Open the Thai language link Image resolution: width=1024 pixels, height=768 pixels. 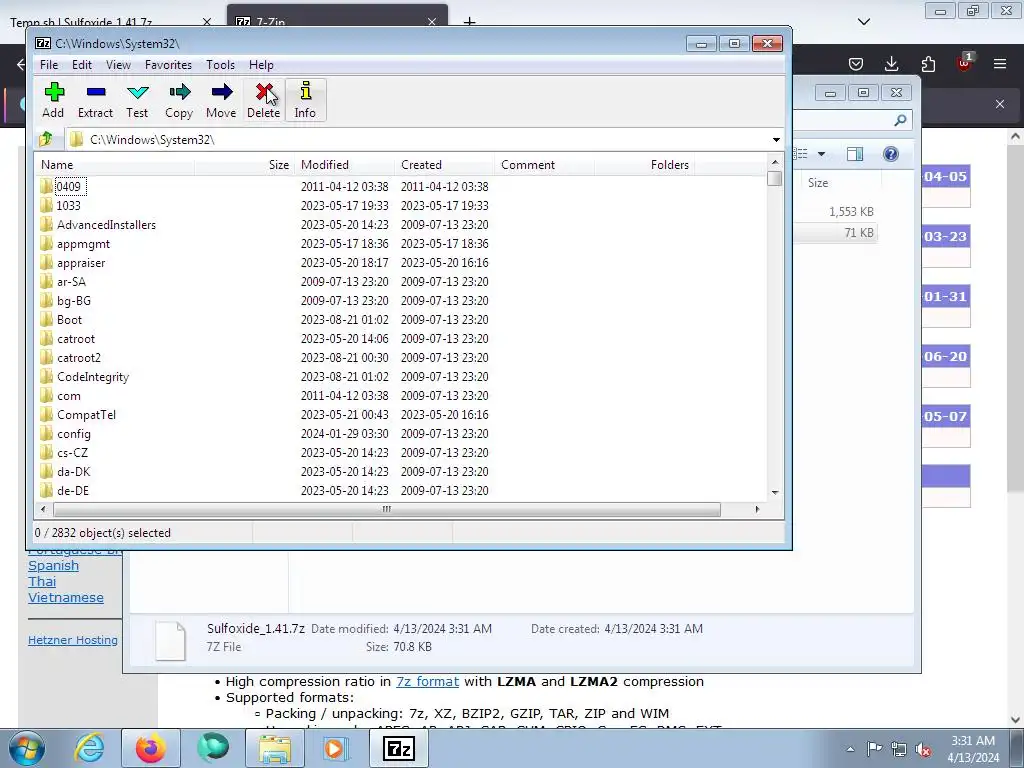pos(42,581)
